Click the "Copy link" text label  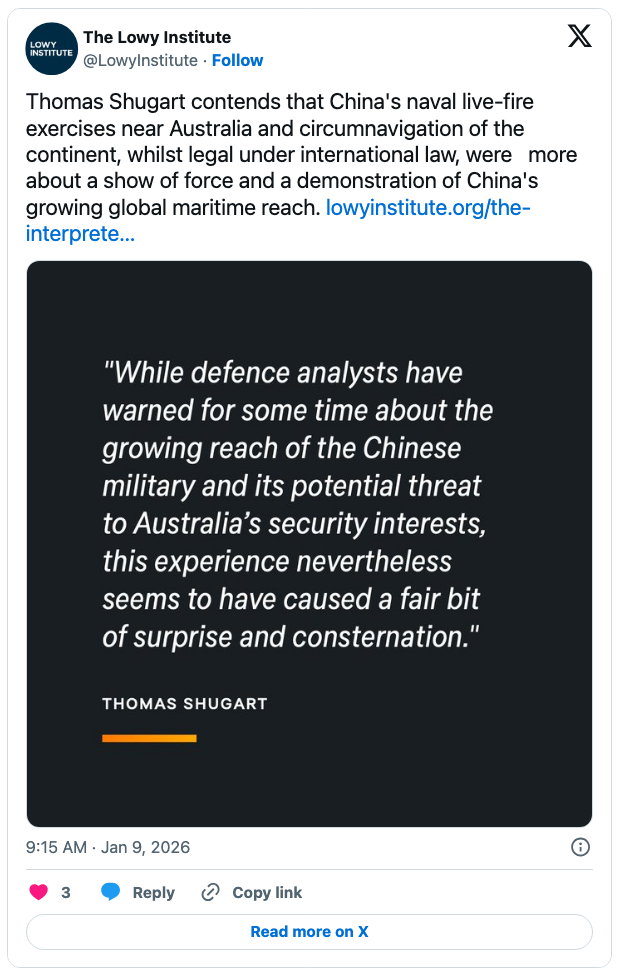pyautogui.click(x=267, y=893)
